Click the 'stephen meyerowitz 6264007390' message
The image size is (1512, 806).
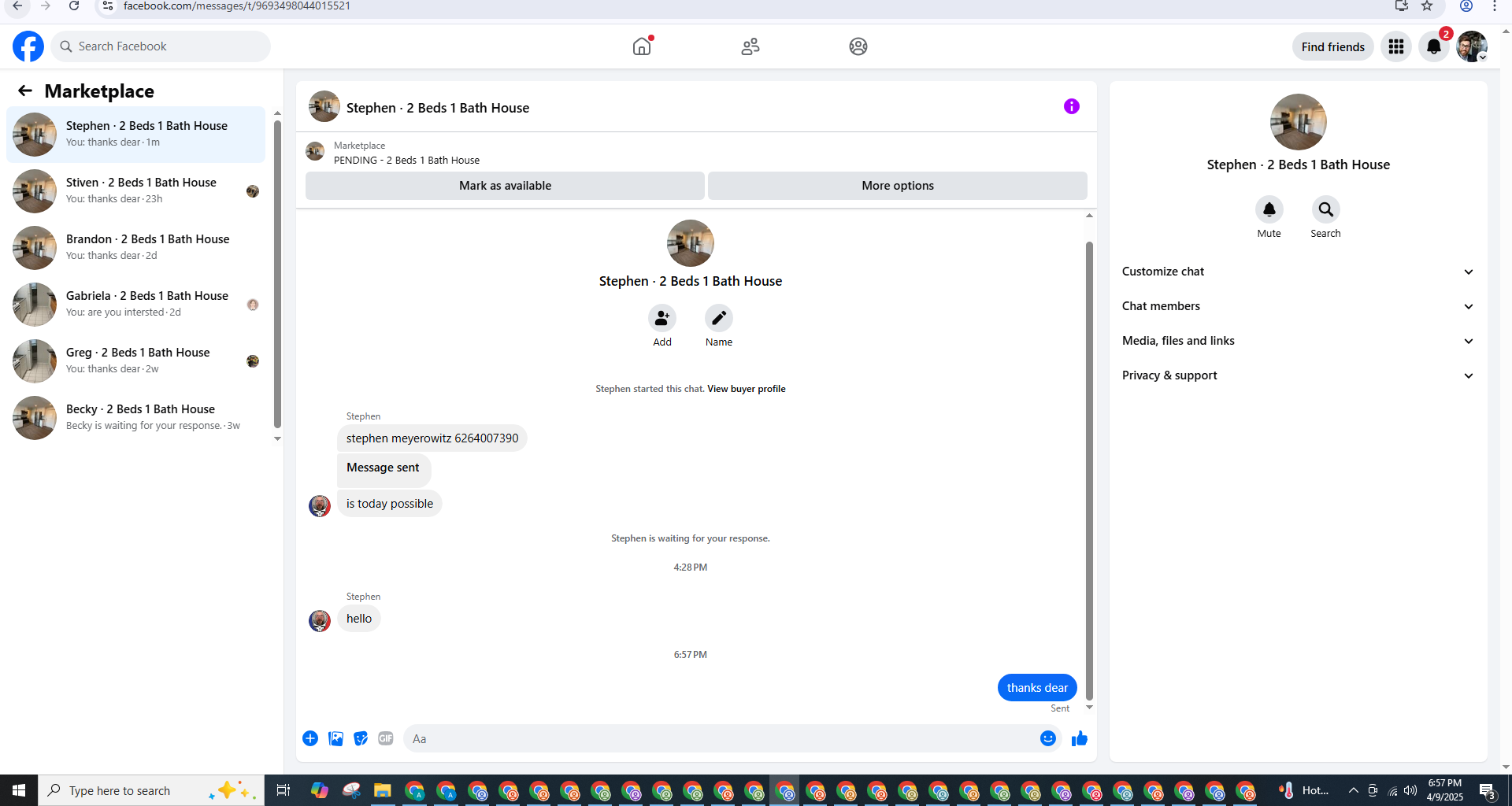432,438
